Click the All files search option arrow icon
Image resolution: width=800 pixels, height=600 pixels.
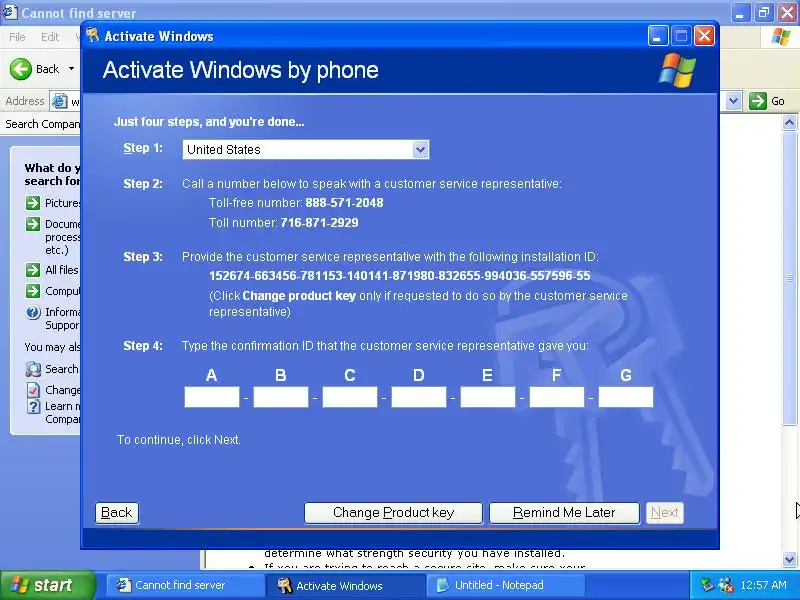pos(33,270)
